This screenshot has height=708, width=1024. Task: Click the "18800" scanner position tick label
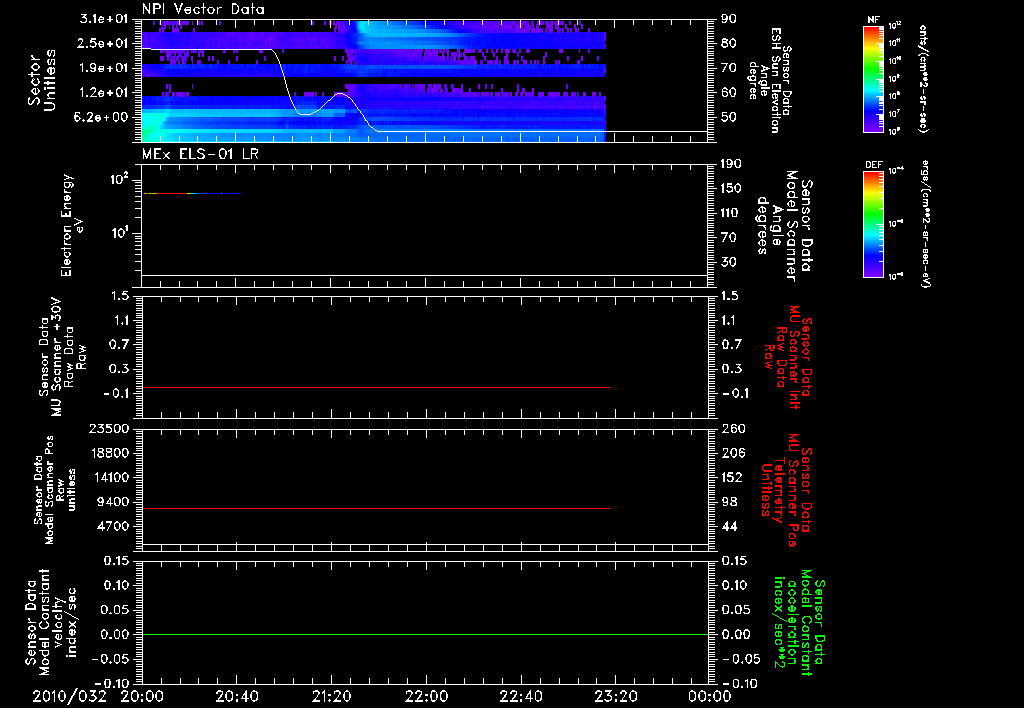108,453
